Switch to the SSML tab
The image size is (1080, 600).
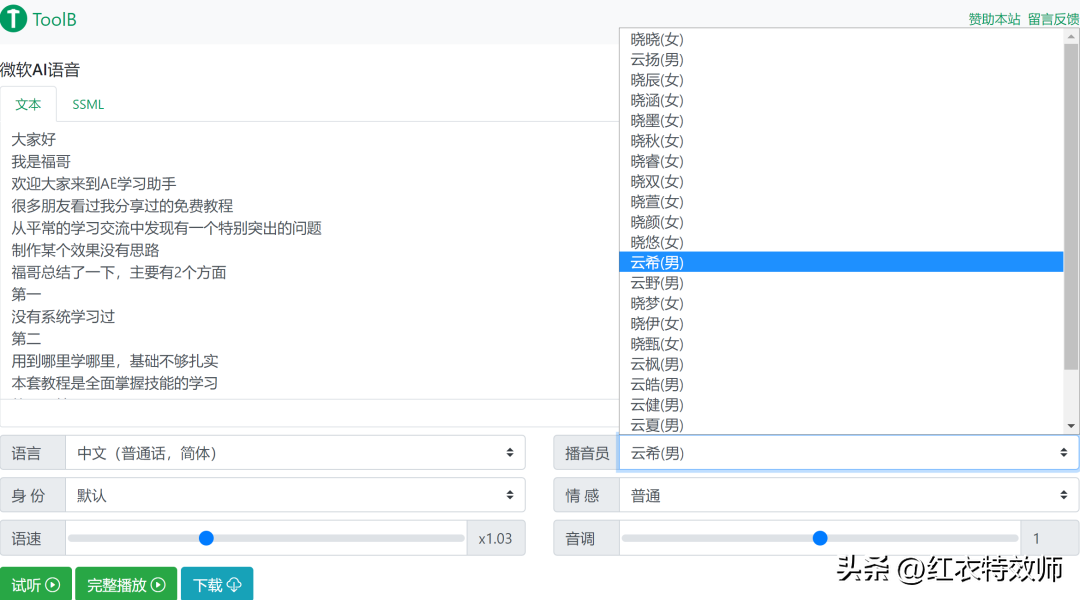click(x=87, y=103)
